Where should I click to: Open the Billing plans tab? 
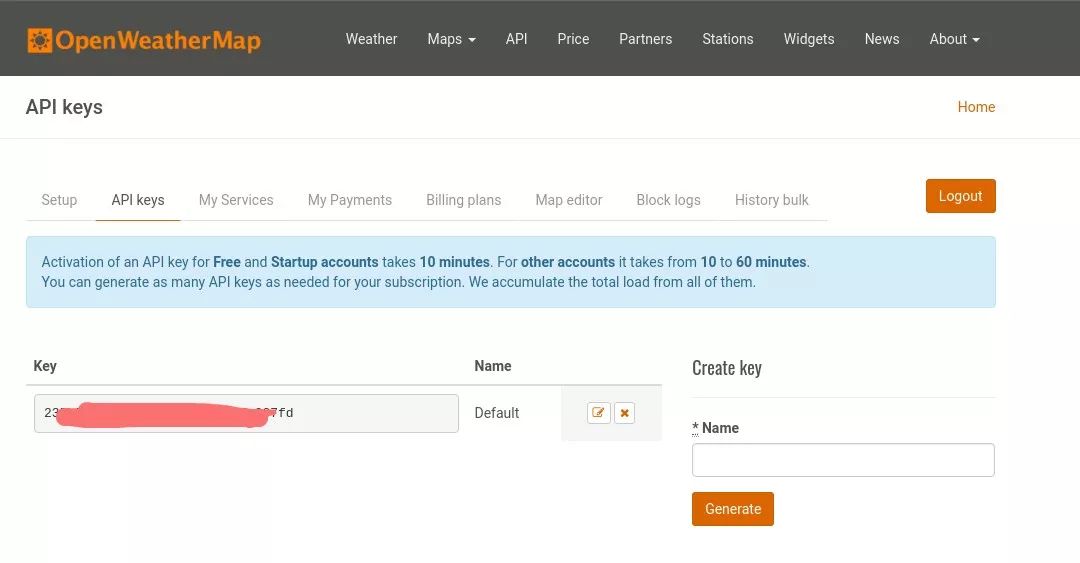pyautogui.click(x=464, y=200)
